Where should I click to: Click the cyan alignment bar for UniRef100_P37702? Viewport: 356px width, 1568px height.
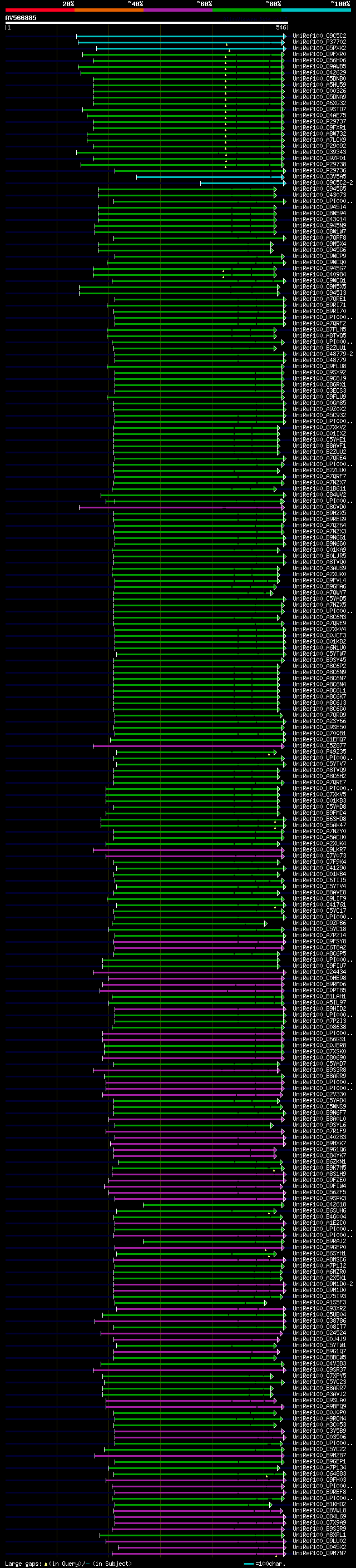pyautogui.click(x=181, y=42)
